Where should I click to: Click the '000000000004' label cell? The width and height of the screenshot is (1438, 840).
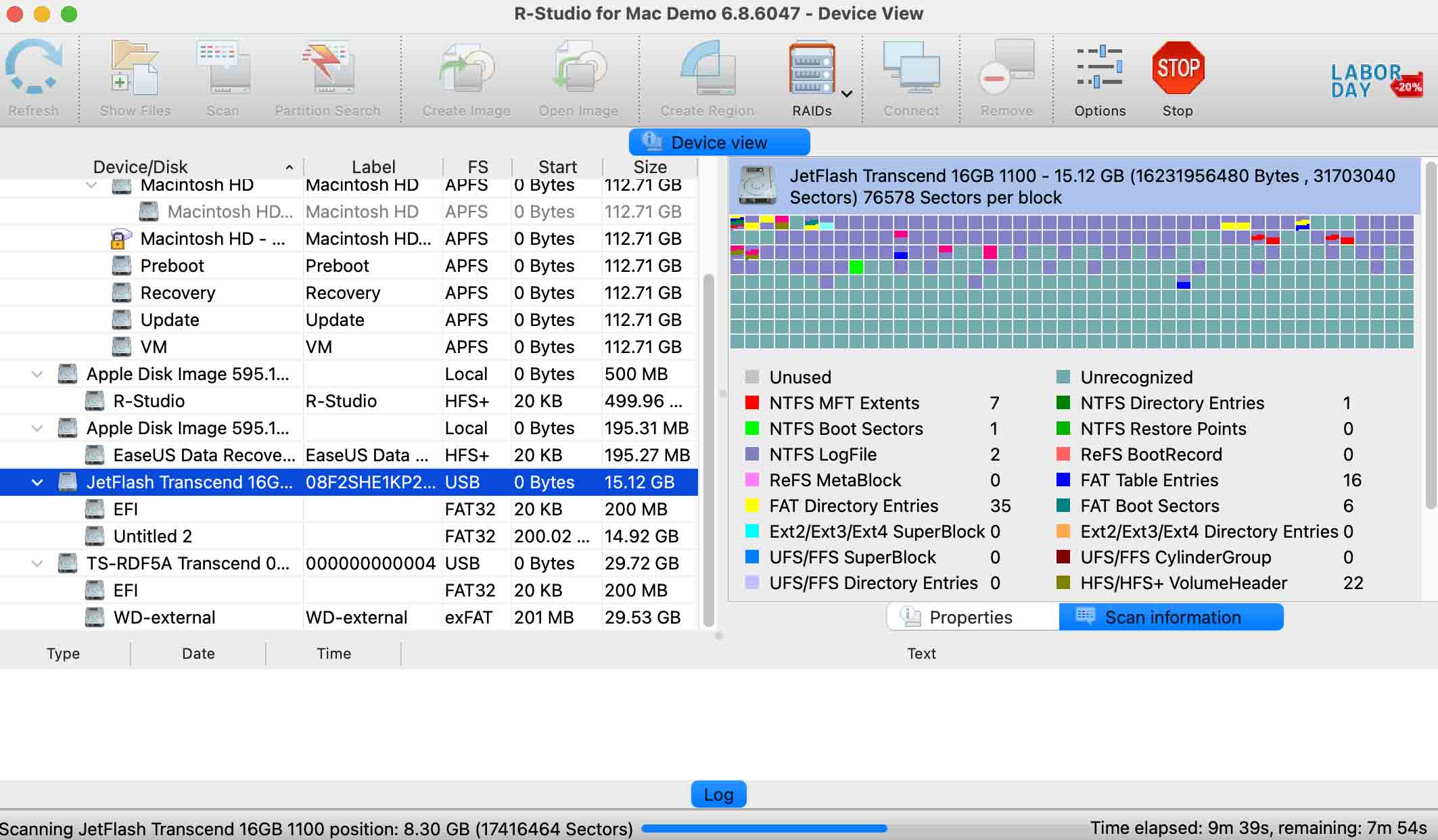(x=371, y=563)
